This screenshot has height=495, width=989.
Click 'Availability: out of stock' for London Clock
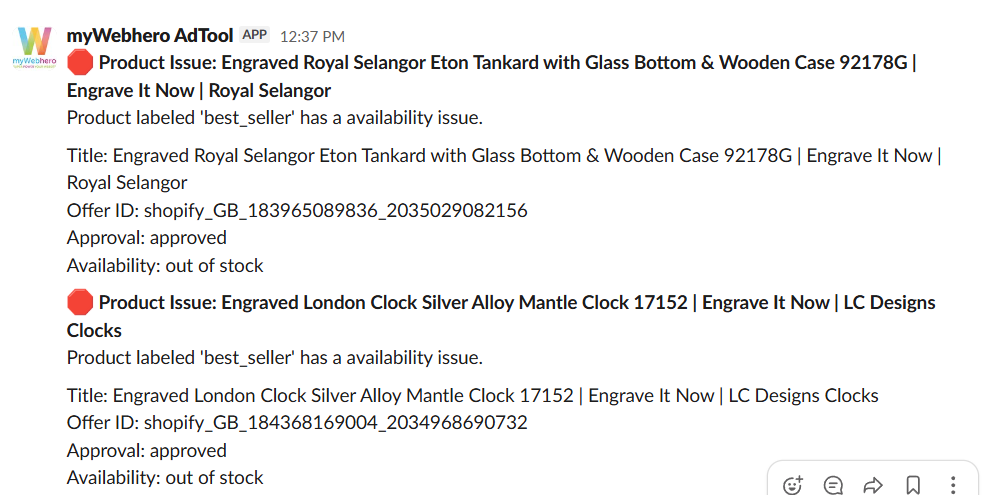165,478
